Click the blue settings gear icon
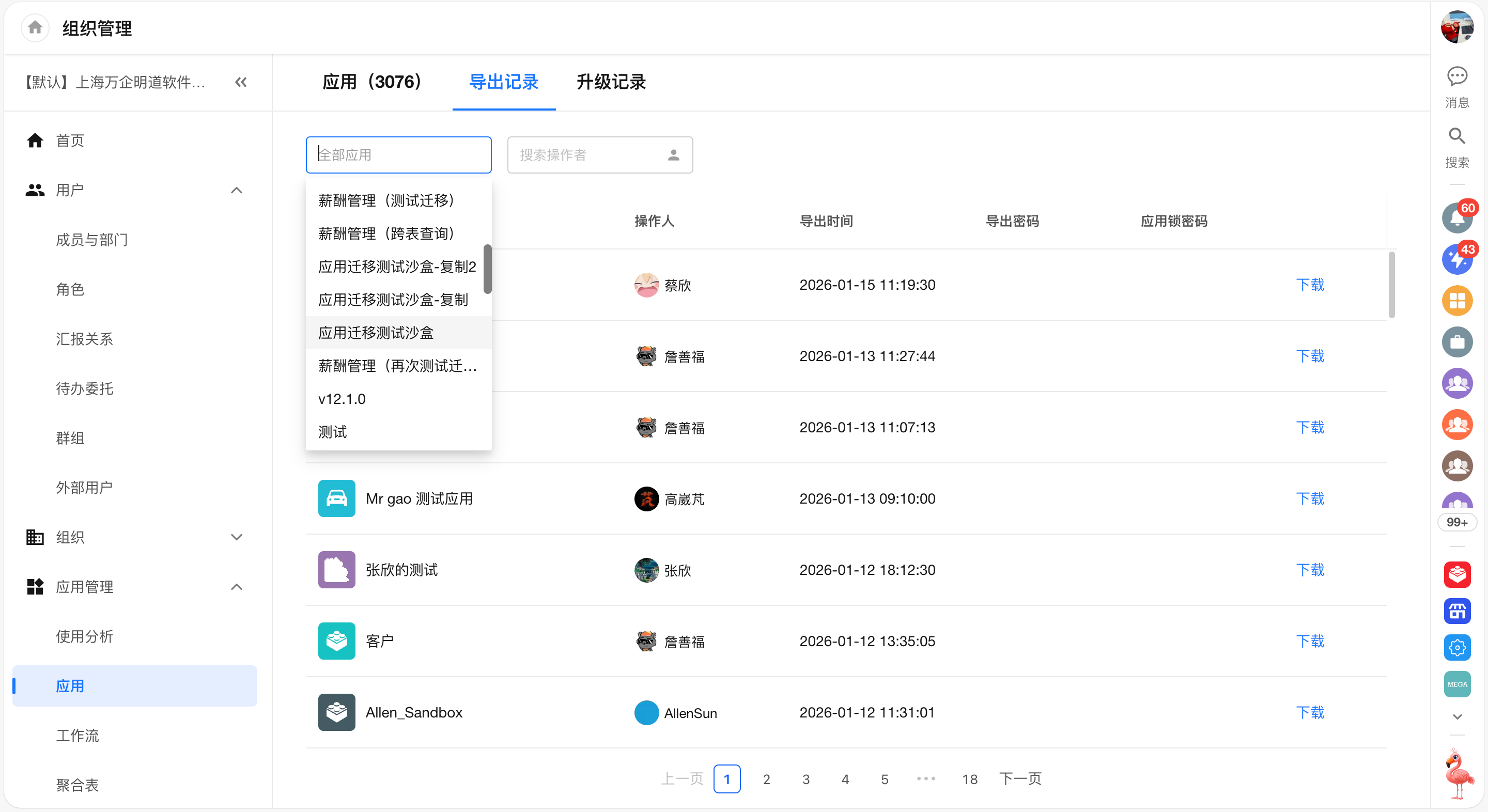The image size is (1488, 812). click(1456, 647)
